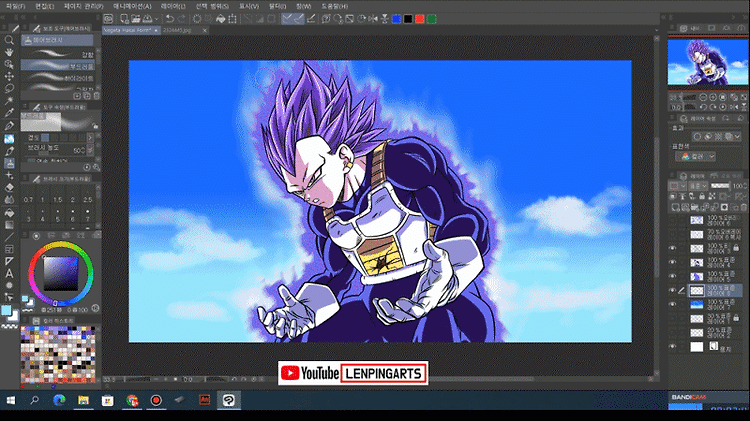Hide layer 레이어 4 with eye icon
The height and width of the screenshot is (421, 750).
673,262
